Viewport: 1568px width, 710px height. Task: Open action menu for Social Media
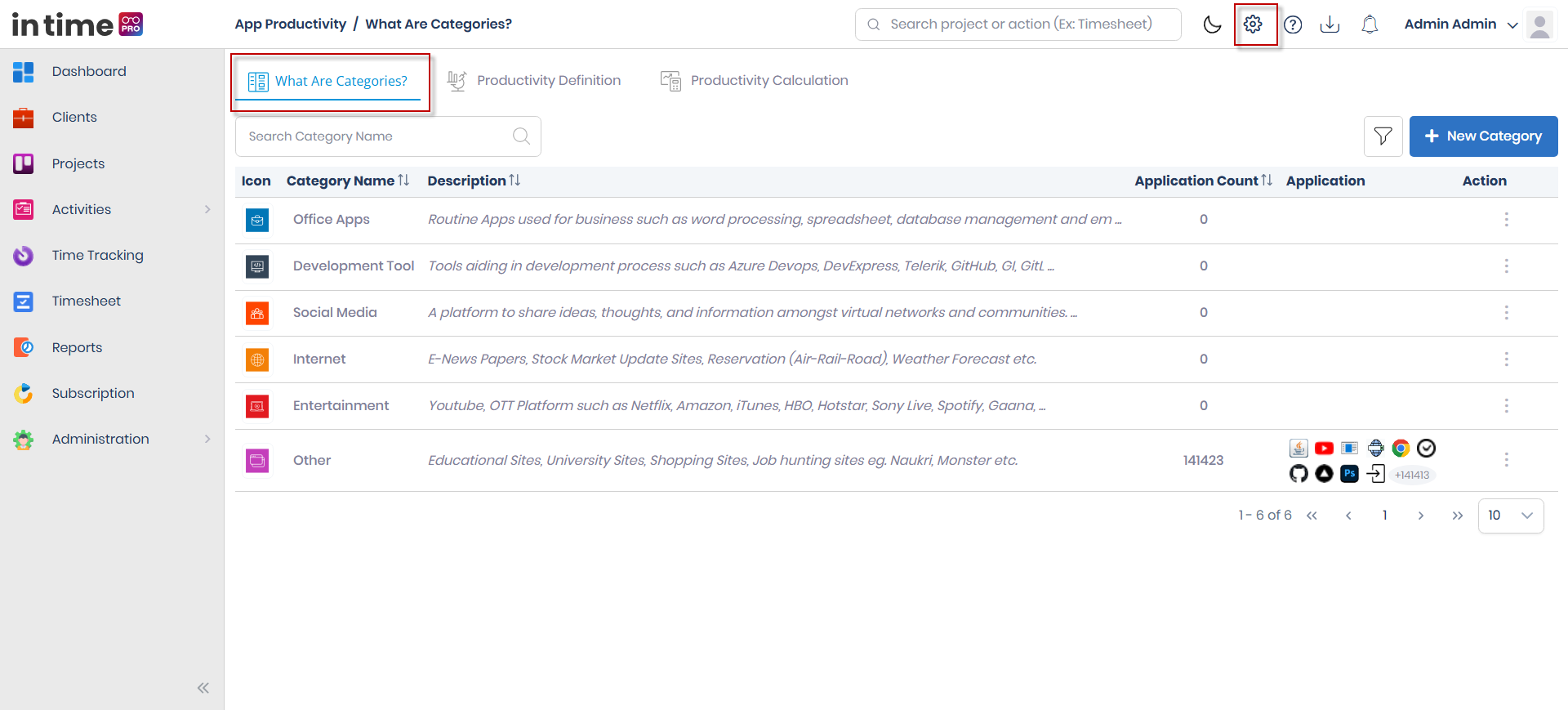point(1506,313)
